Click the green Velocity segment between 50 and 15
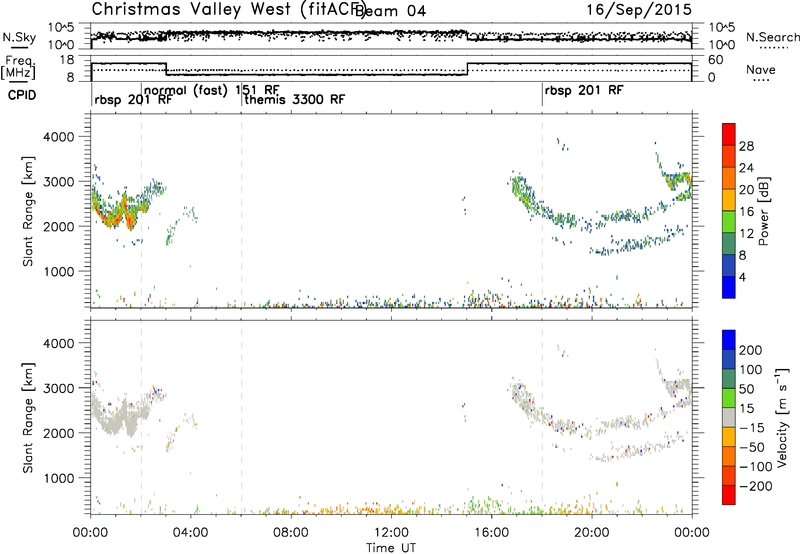 click(729, 398)
